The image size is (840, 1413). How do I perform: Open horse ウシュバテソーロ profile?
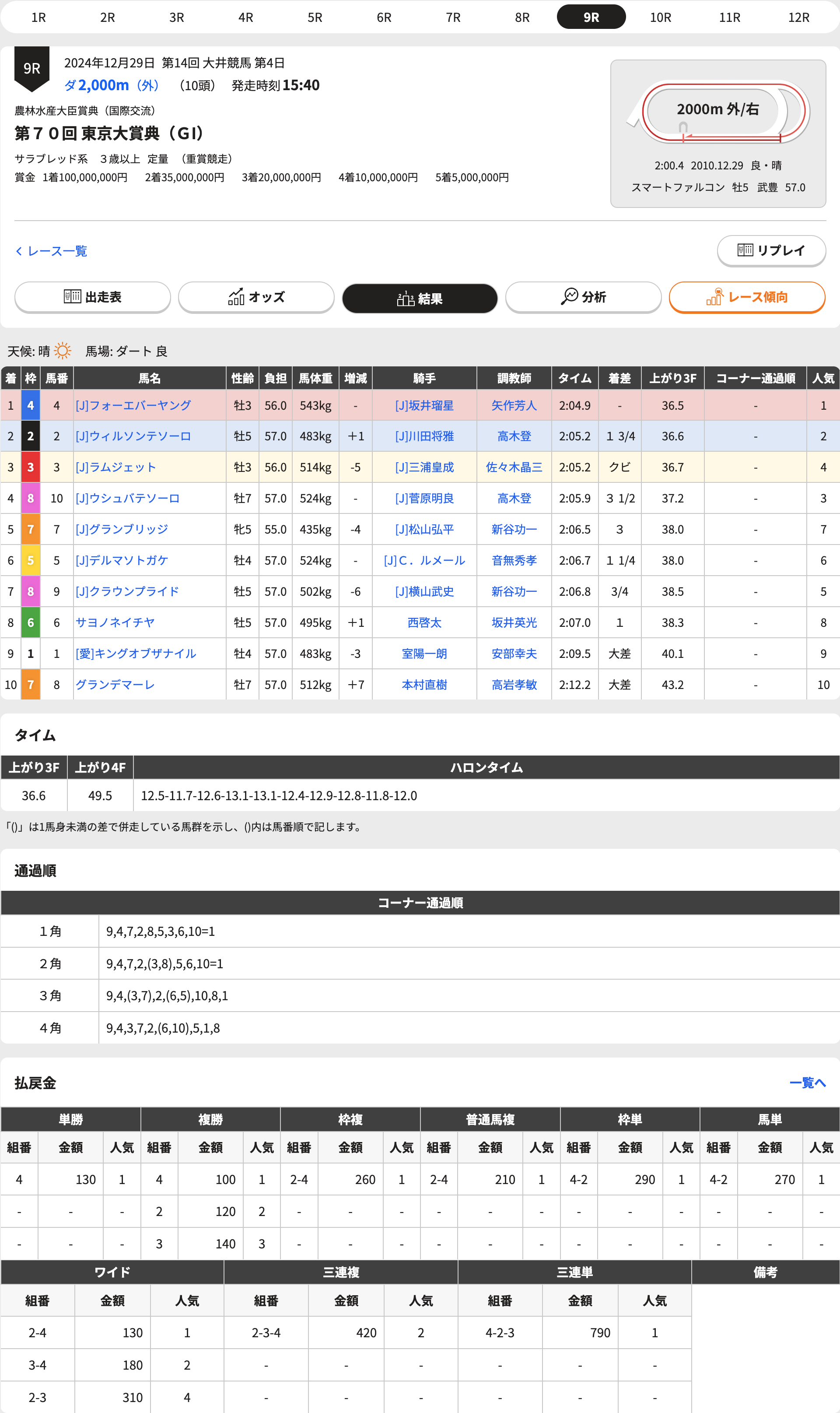127,499
